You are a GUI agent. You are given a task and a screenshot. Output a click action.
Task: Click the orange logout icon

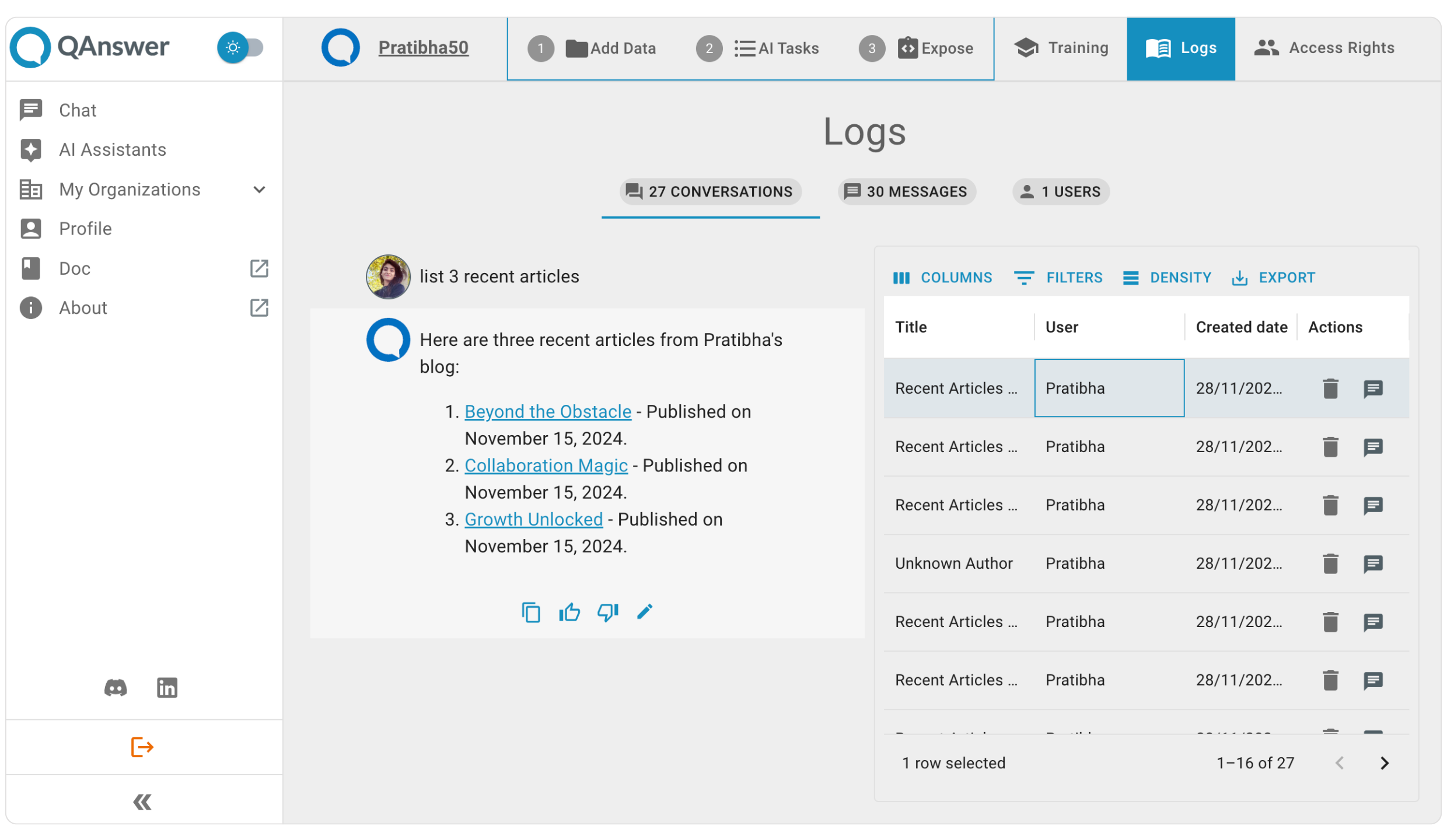142,747
